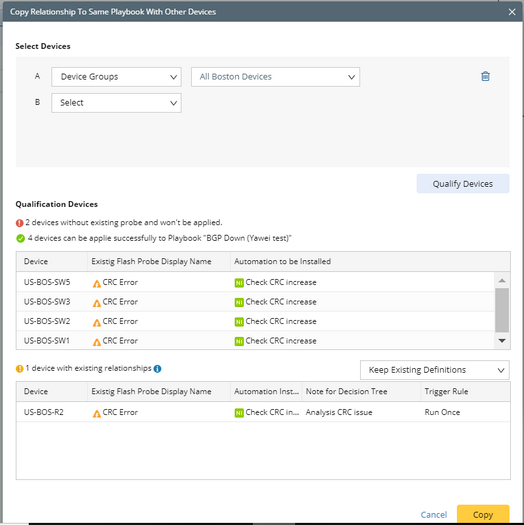This screenshot has width=524, height=525.
Task: Click the NI icon for US-BOS-SW3 automation
Action: (x=239, y=302)
